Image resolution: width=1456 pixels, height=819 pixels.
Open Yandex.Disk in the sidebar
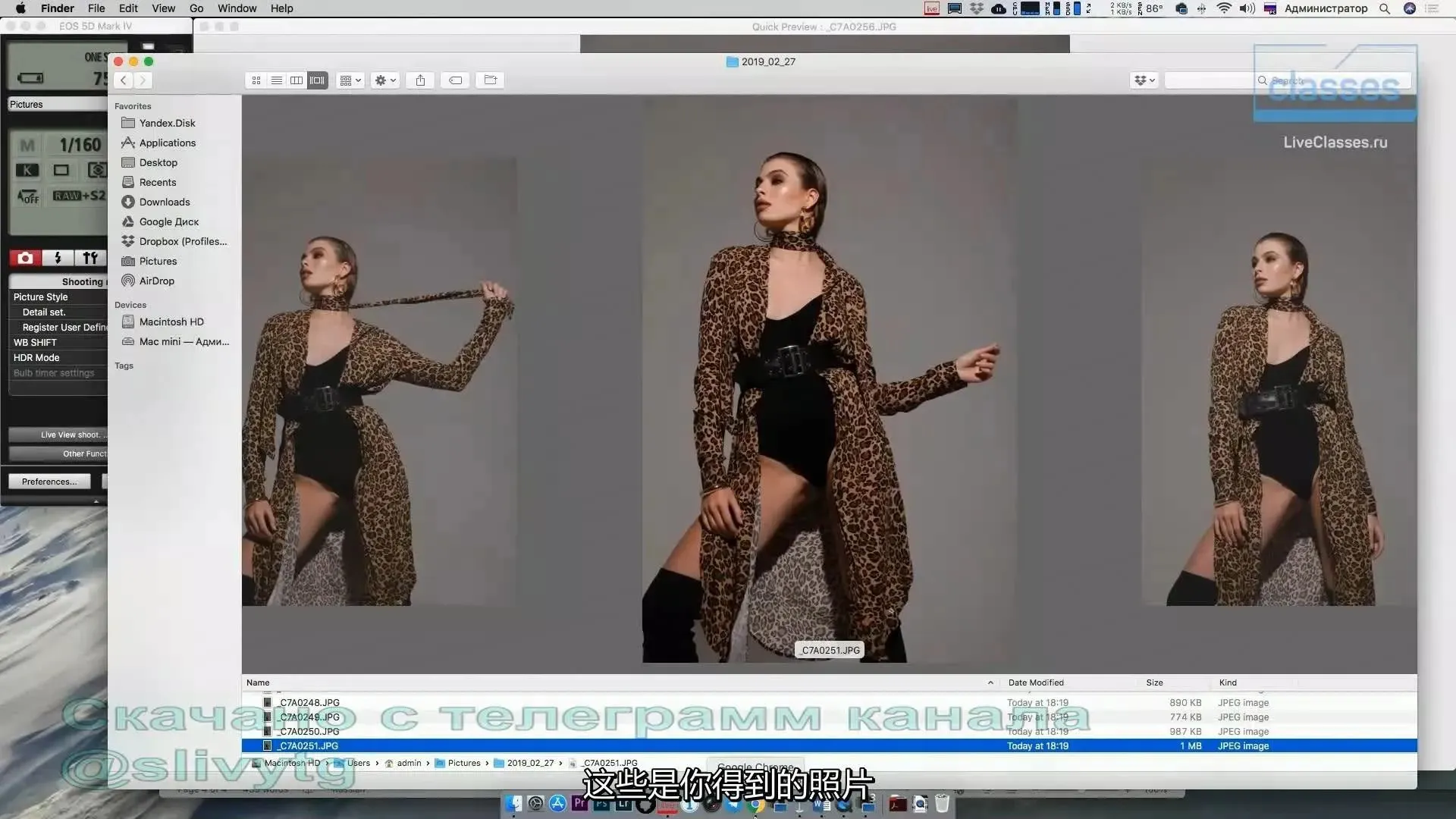(167, 123)
